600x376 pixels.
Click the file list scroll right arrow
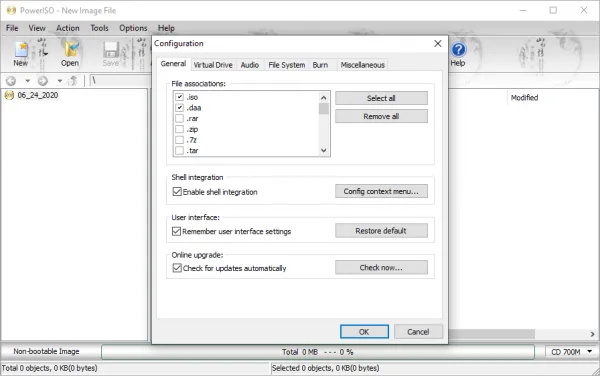coord(592,334)
